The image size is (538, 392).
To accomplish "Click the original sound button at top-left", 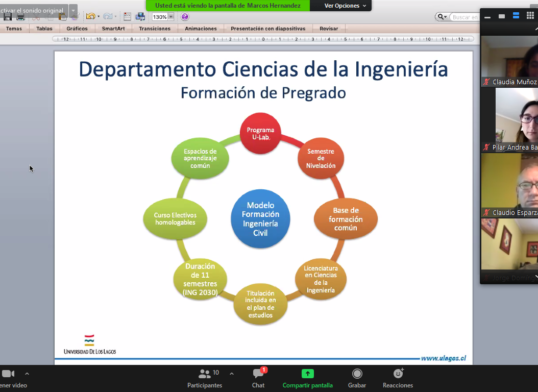I will click(33, 11).
